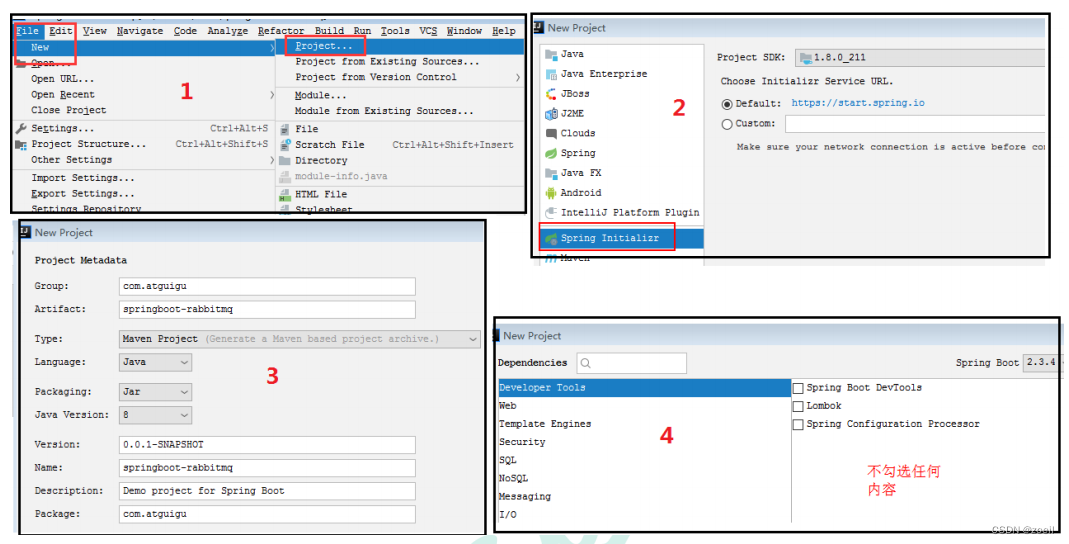
Task: Open the File menu
Action: 28,31
